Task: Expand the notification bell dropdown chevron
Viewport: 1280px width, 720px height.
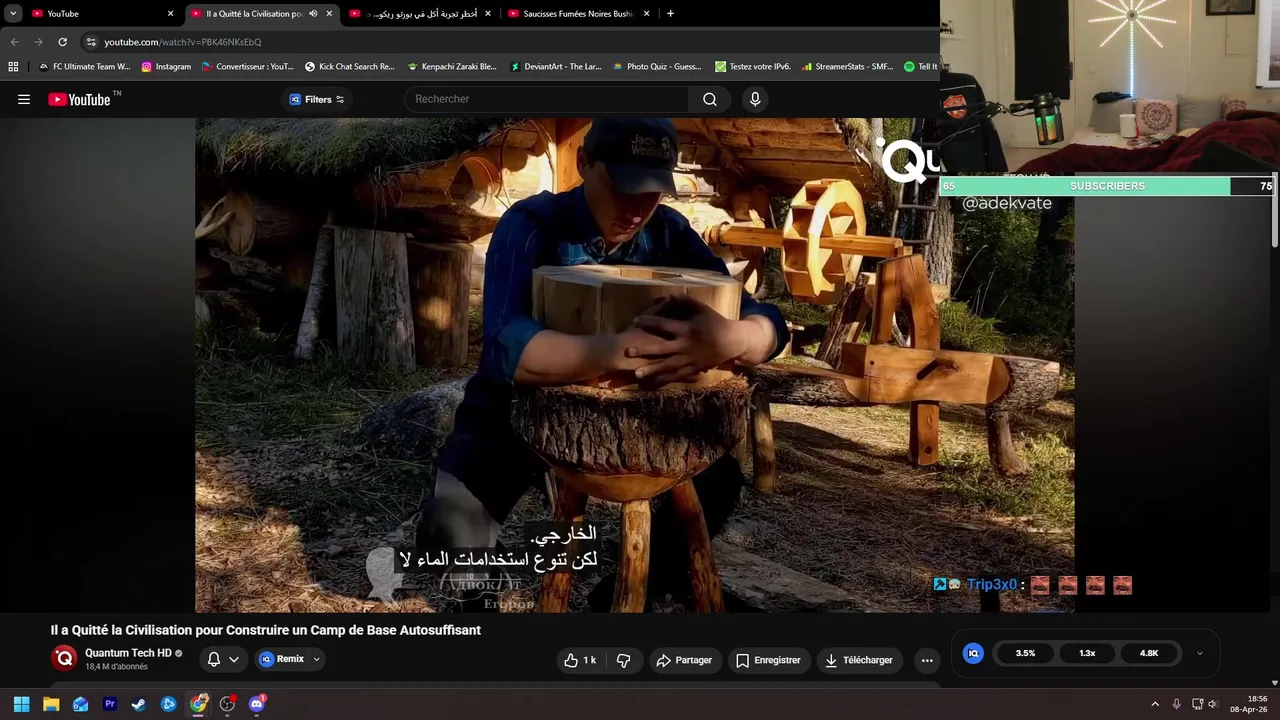Action: pyautogui.click(x=234, y=659)
